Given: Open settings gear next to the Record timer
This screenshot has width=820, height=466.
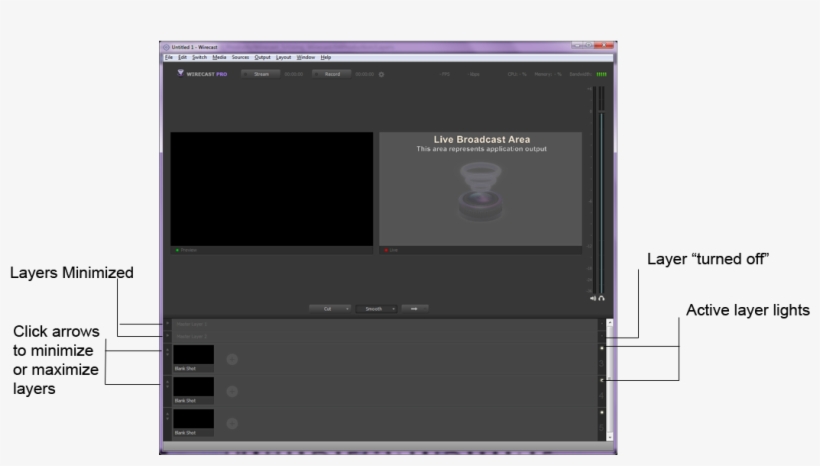Looking at the screenshot, I should pos(381,74).
